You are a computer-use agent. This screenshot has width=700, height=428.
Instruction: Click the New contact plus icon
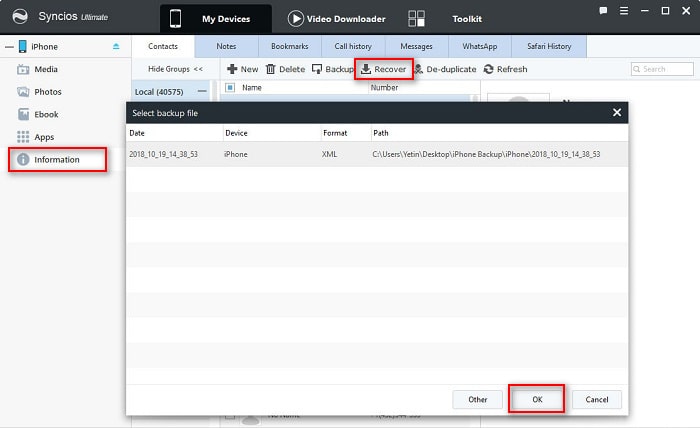click(232, 69)
